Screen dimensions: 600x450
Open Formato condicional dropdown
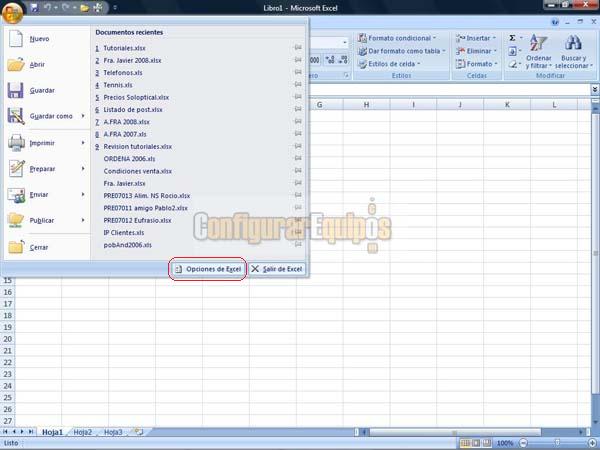[x=397, y=38]
